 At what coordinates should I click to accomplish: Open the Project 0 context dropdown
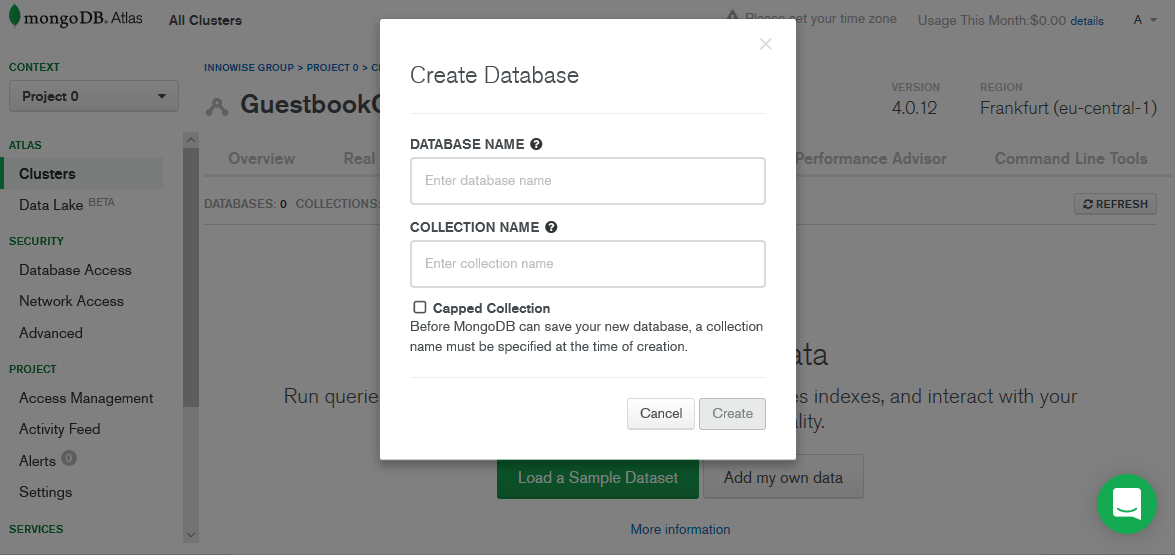pos(94,96)
